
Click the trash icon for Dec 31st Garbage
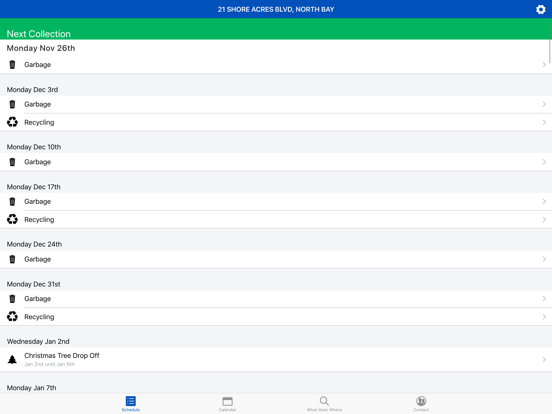tap(12, 299)
